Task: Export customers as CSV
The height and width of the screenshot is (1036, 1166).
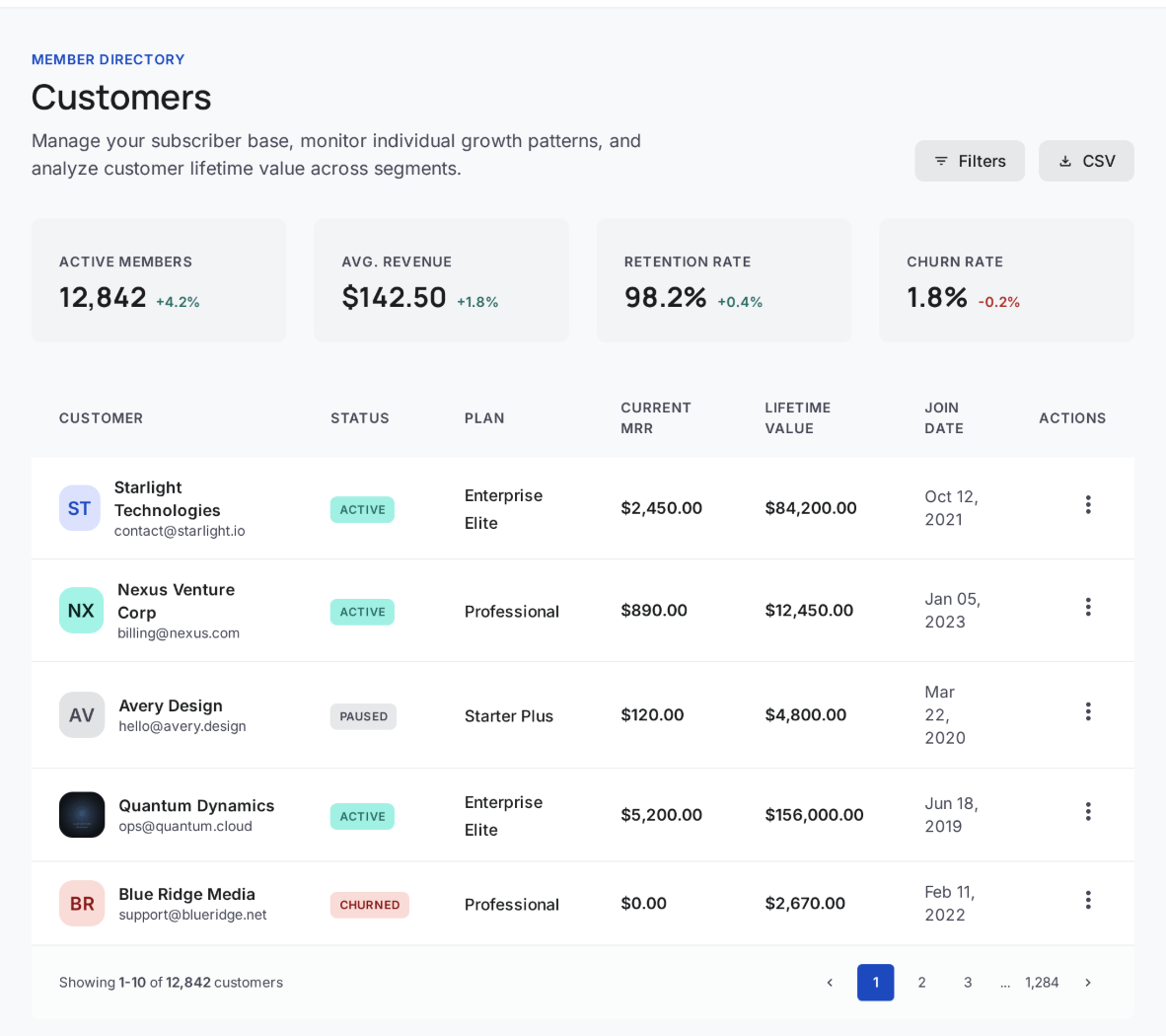Action: coord(1086,161)
